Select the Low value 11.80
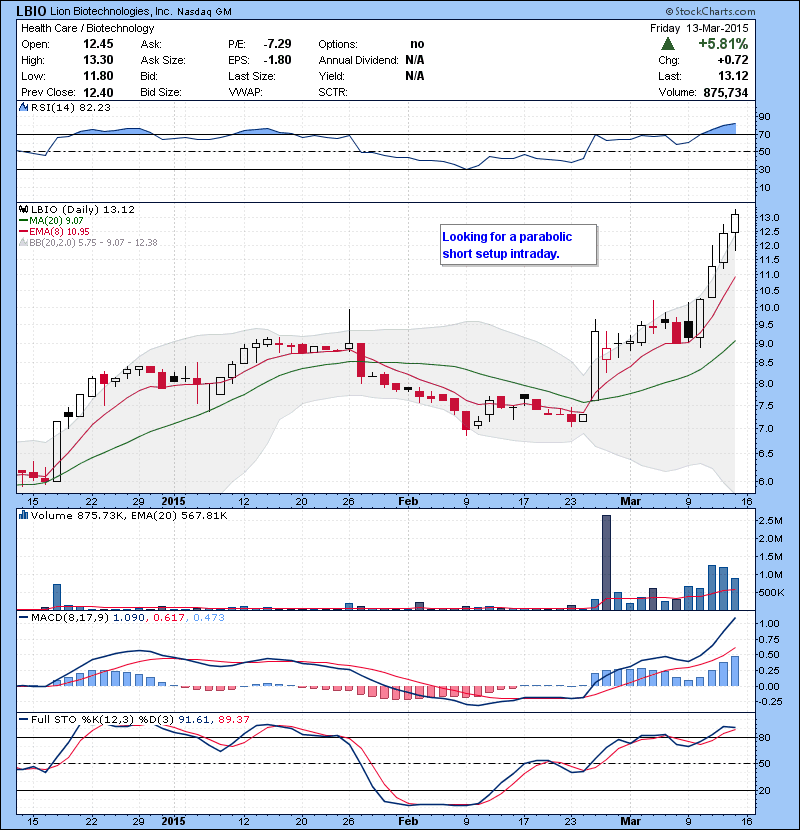 (x=98, y=76)
